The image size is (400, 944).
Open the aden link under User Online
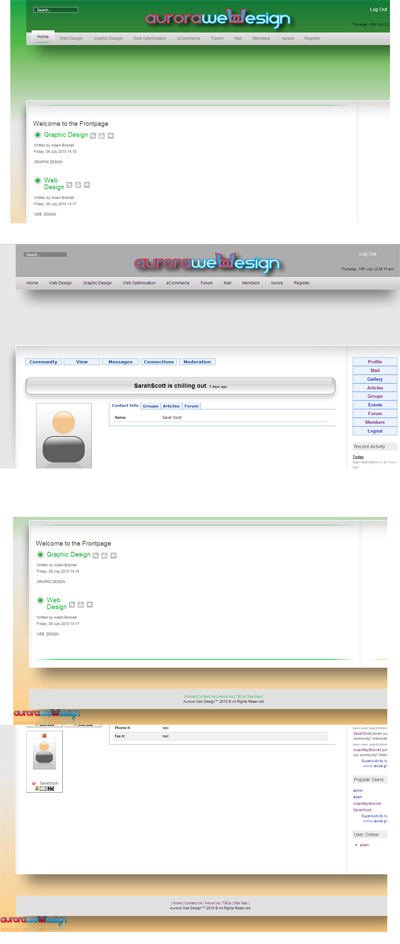click(364, 845)
